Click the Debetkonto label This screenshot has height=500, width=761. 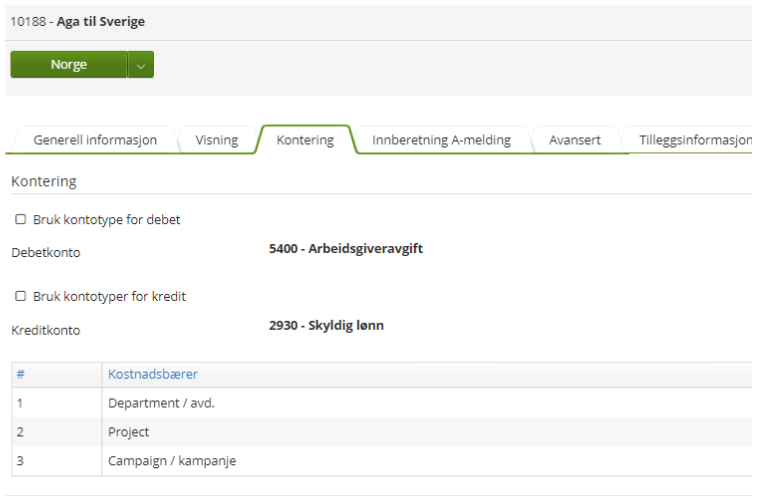coord(46,252)
